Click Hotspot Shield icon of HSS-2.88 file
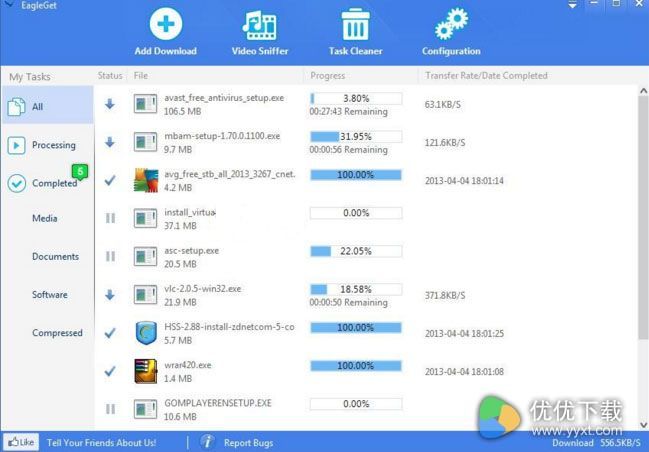This screenshot has width=649, height=452. click(x=146, y=333)
